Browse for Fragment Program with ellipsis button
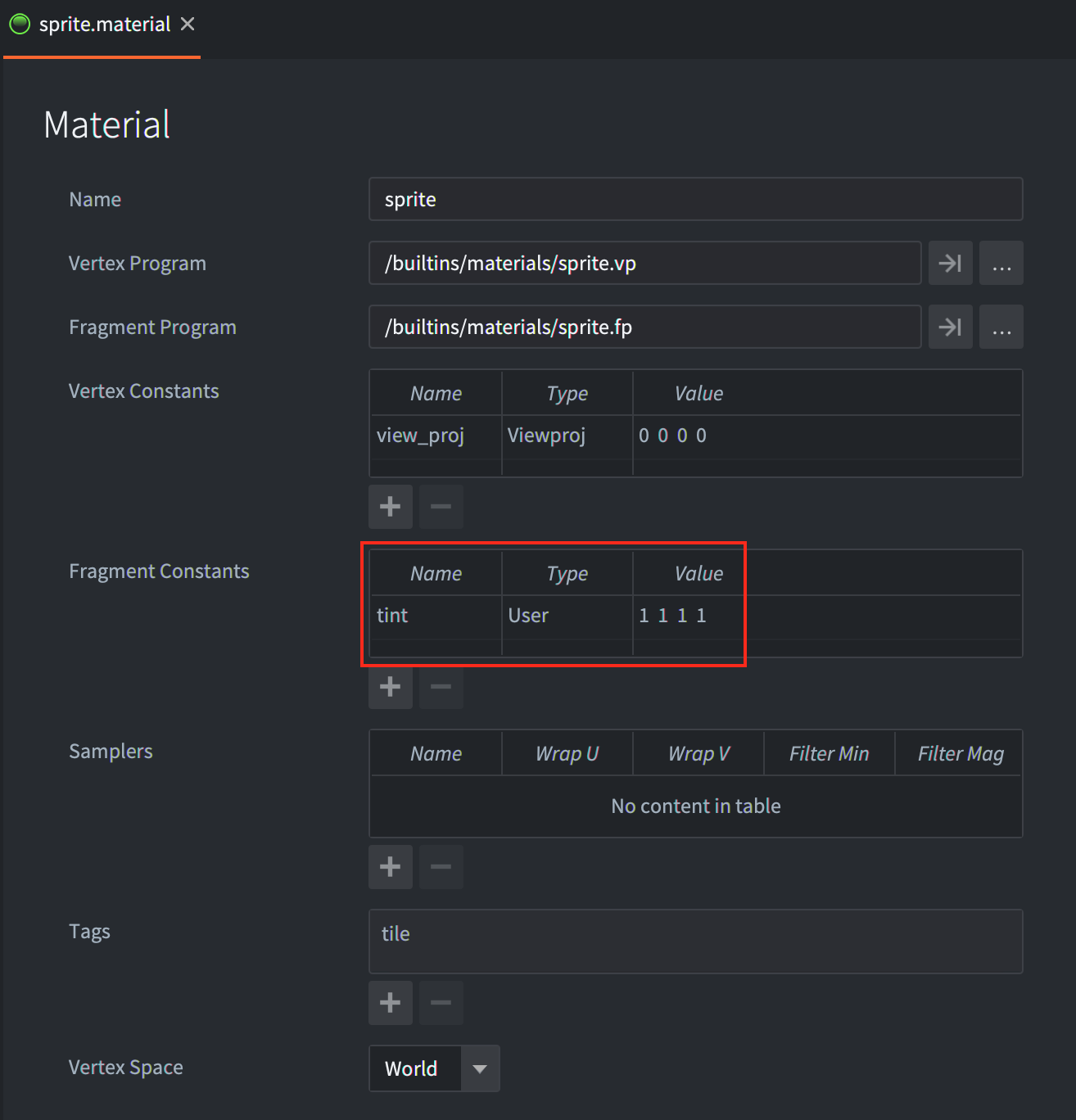The width and height of the screenshot is (1076, 1120). click(x=1001, y=327)
